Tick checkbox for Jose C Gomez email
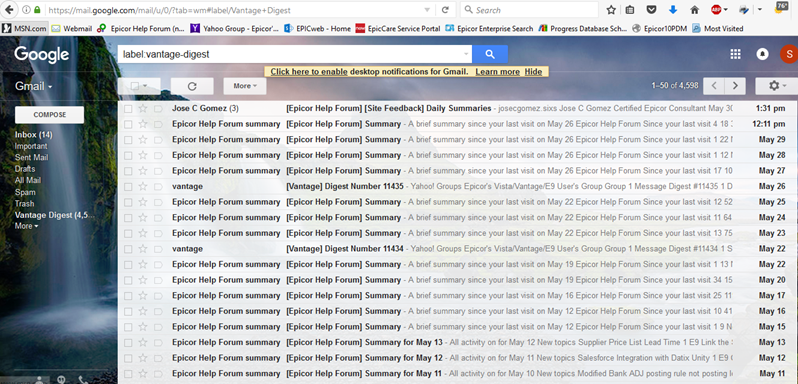 128,108
